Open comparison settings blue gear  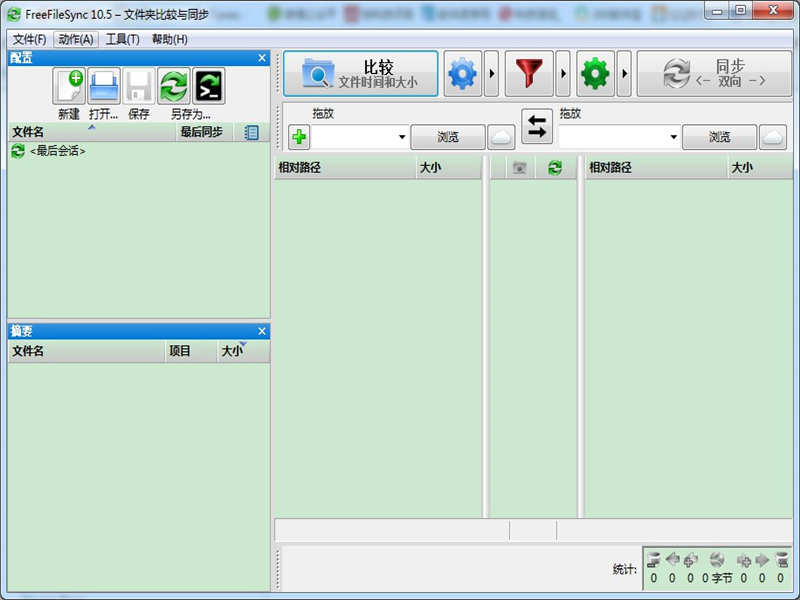coord(463,74)
